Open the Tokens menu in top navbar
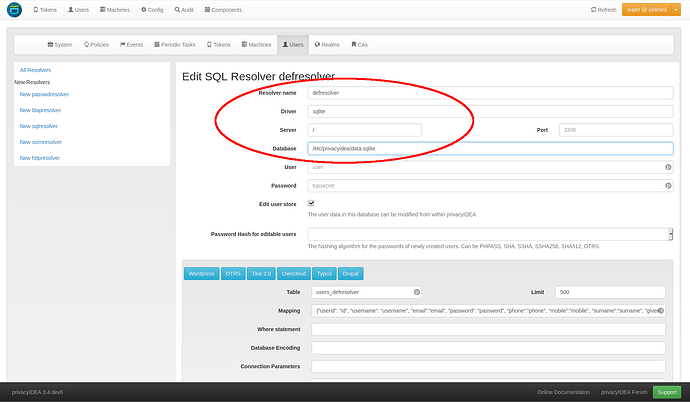The image size is (690, 402). coord(45,10)
